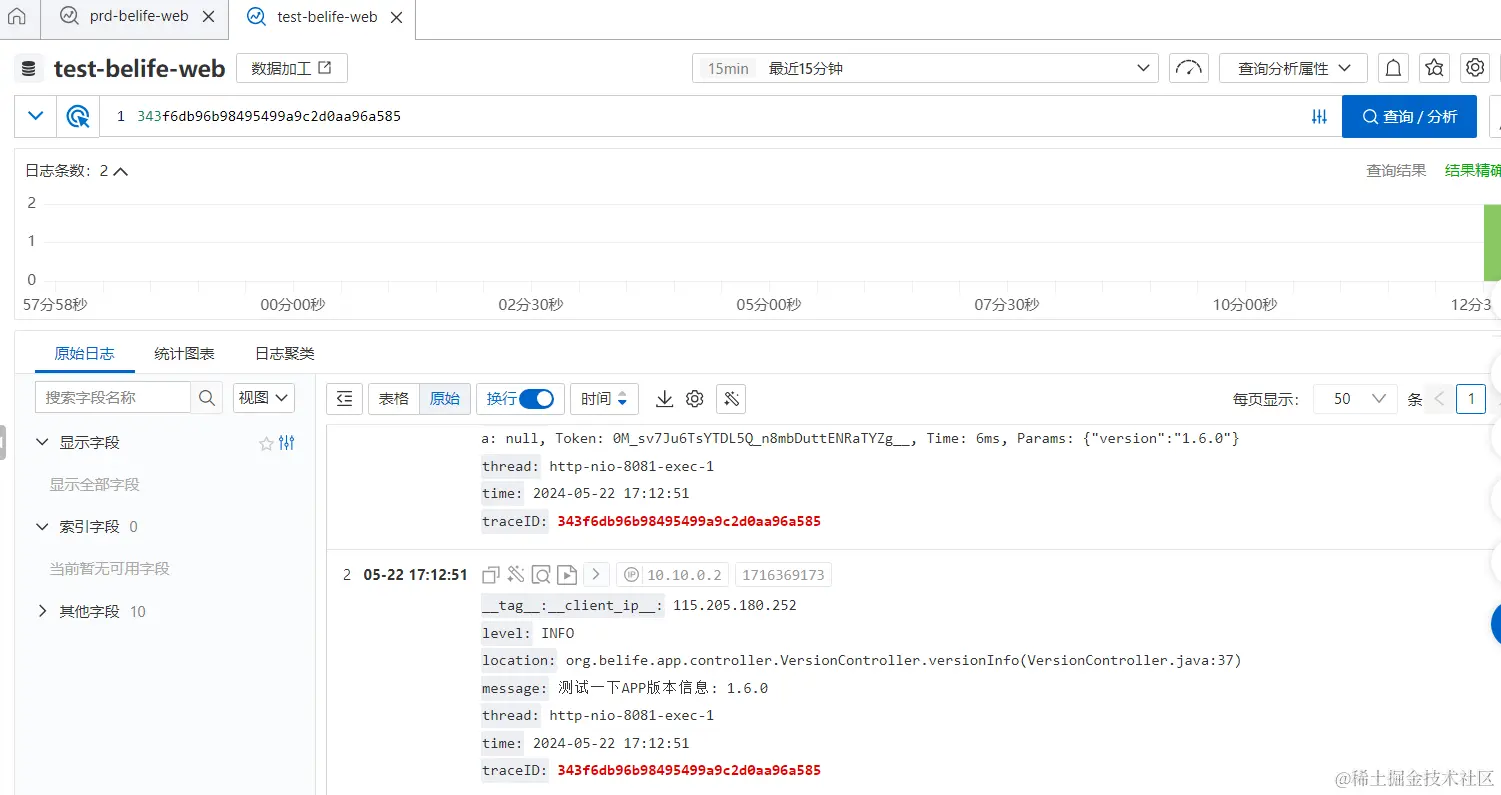Image resolution: width=1501 pixels, height=795 pixels.
Task: Click the toolbar magic wand icon
Action: coord(731,398)
